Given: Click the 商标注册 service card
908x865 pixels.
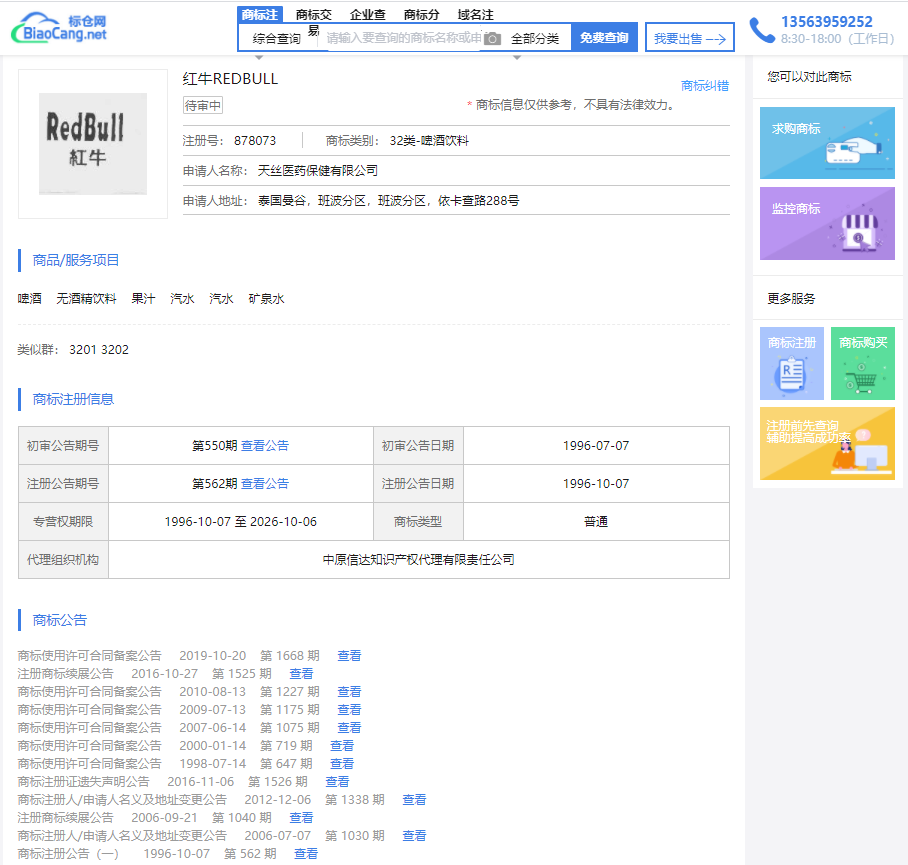Looking at the screenshot, I should click(x=792, y=364).
